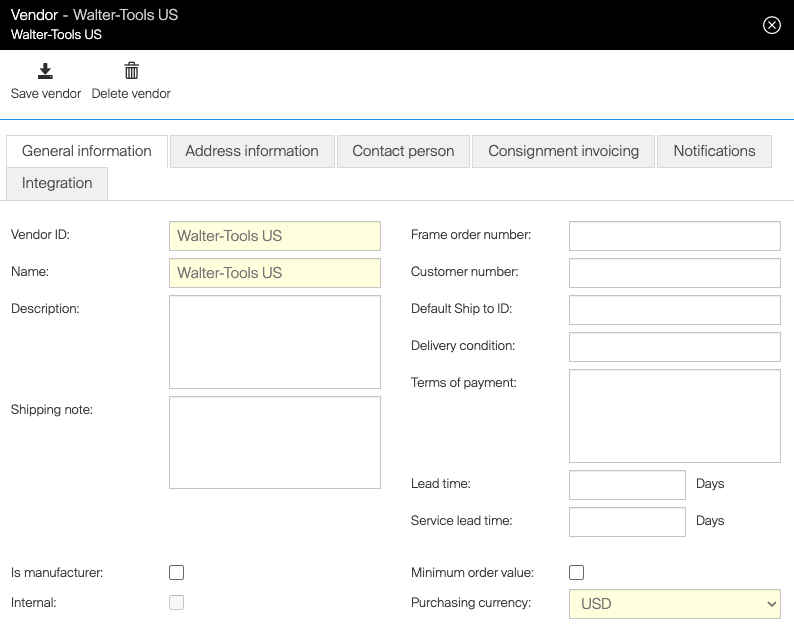This screenshot has width=794, height=624.
Task: Click the disabled Internal checkbox
Action: pos(177,603)
